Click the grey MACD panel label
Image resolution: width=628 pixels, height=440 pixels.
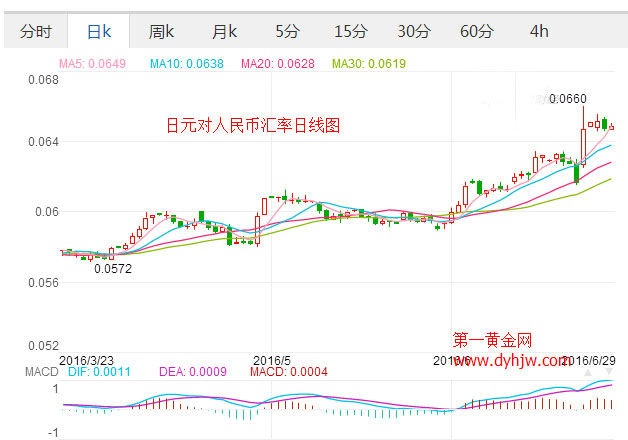click(x=42, y=372)
